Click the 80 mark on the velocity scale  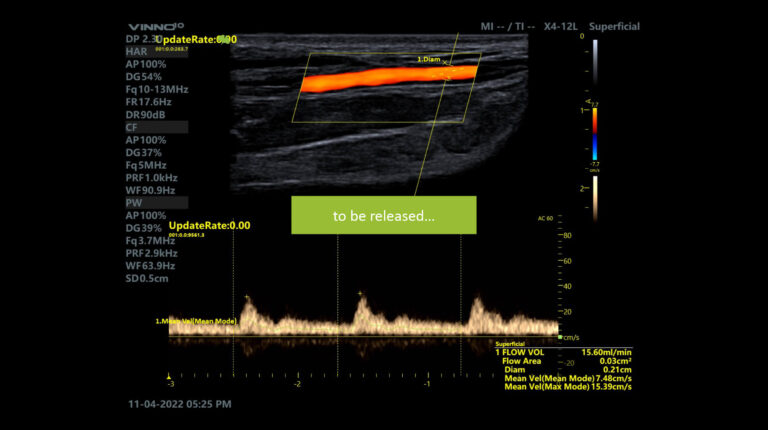click(567, 236)
